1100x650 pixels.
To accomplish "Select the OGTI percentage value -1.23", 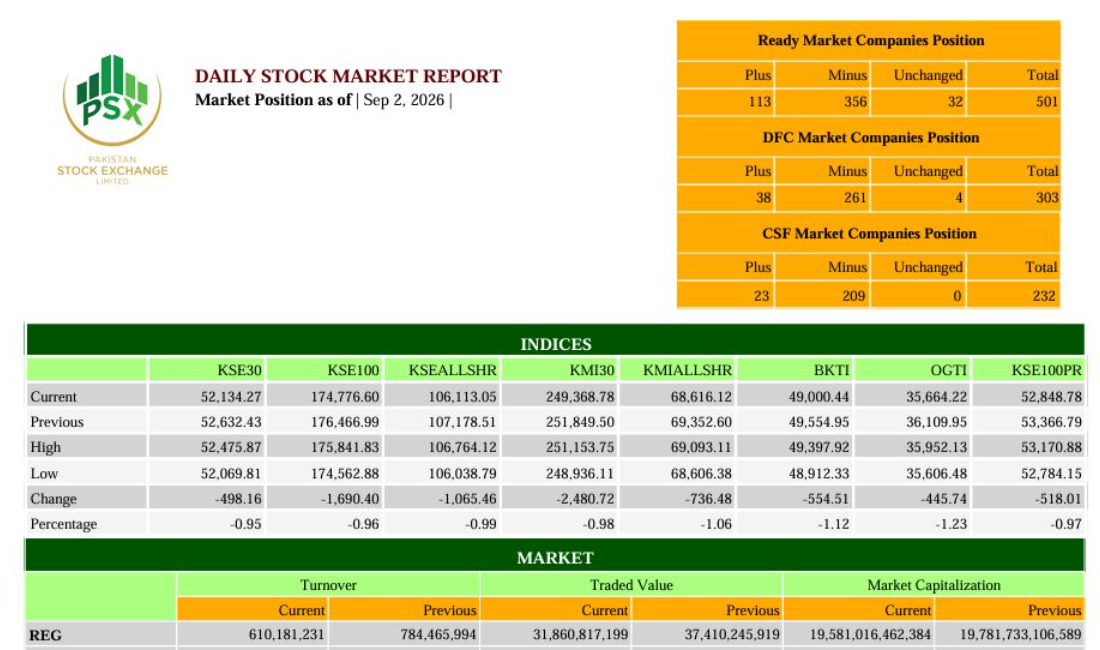I will [x=951, y=524].
